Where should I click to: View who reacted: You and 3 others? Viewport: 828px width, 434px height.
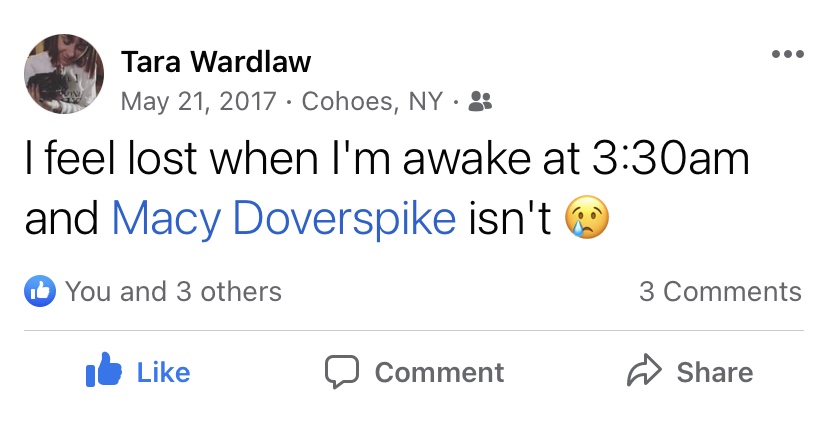point(173,291)
